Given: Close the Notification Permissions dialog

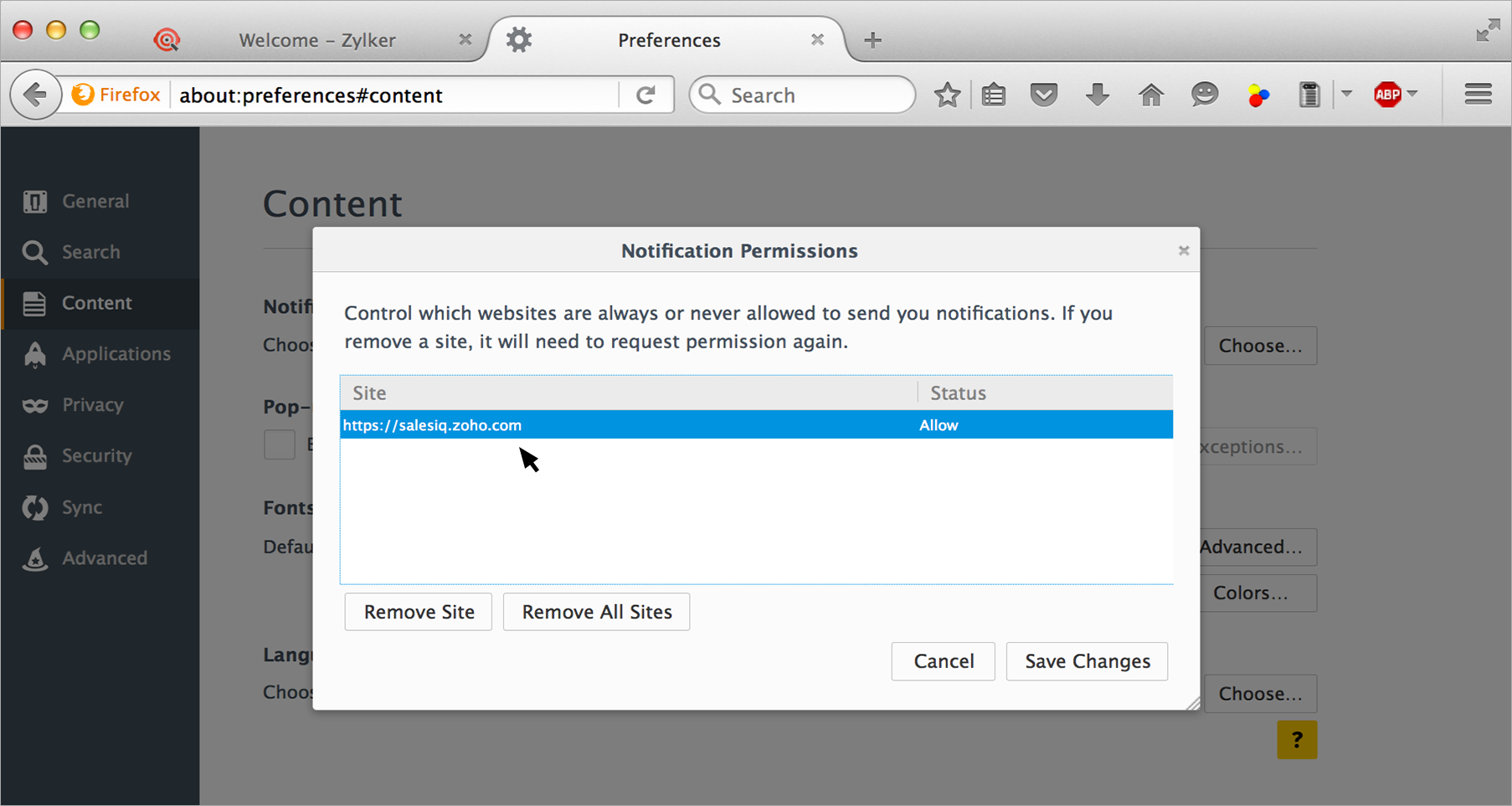Looking at the screenshot, I should click(x=1183, y=250).
